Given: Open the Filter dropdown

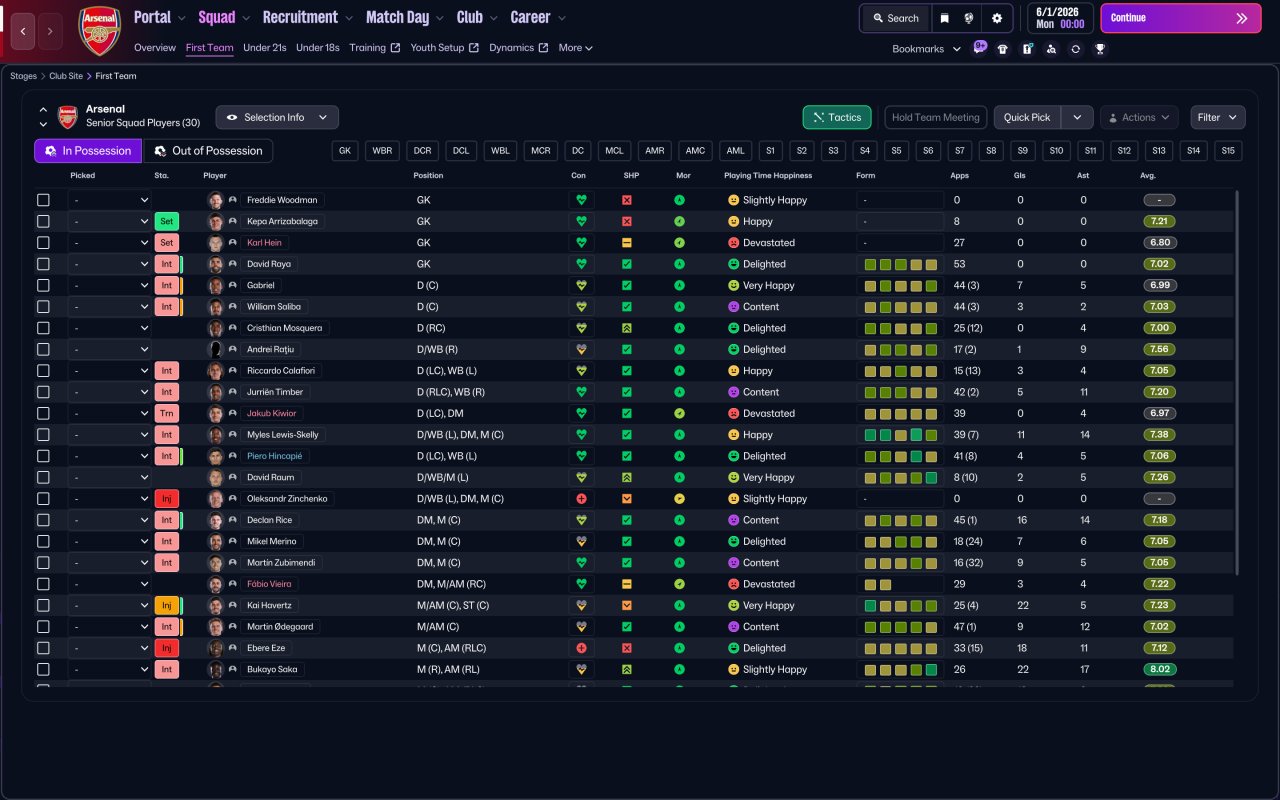Looking at the screenshot, I should pyautogui.click(x=1218, y=117).
